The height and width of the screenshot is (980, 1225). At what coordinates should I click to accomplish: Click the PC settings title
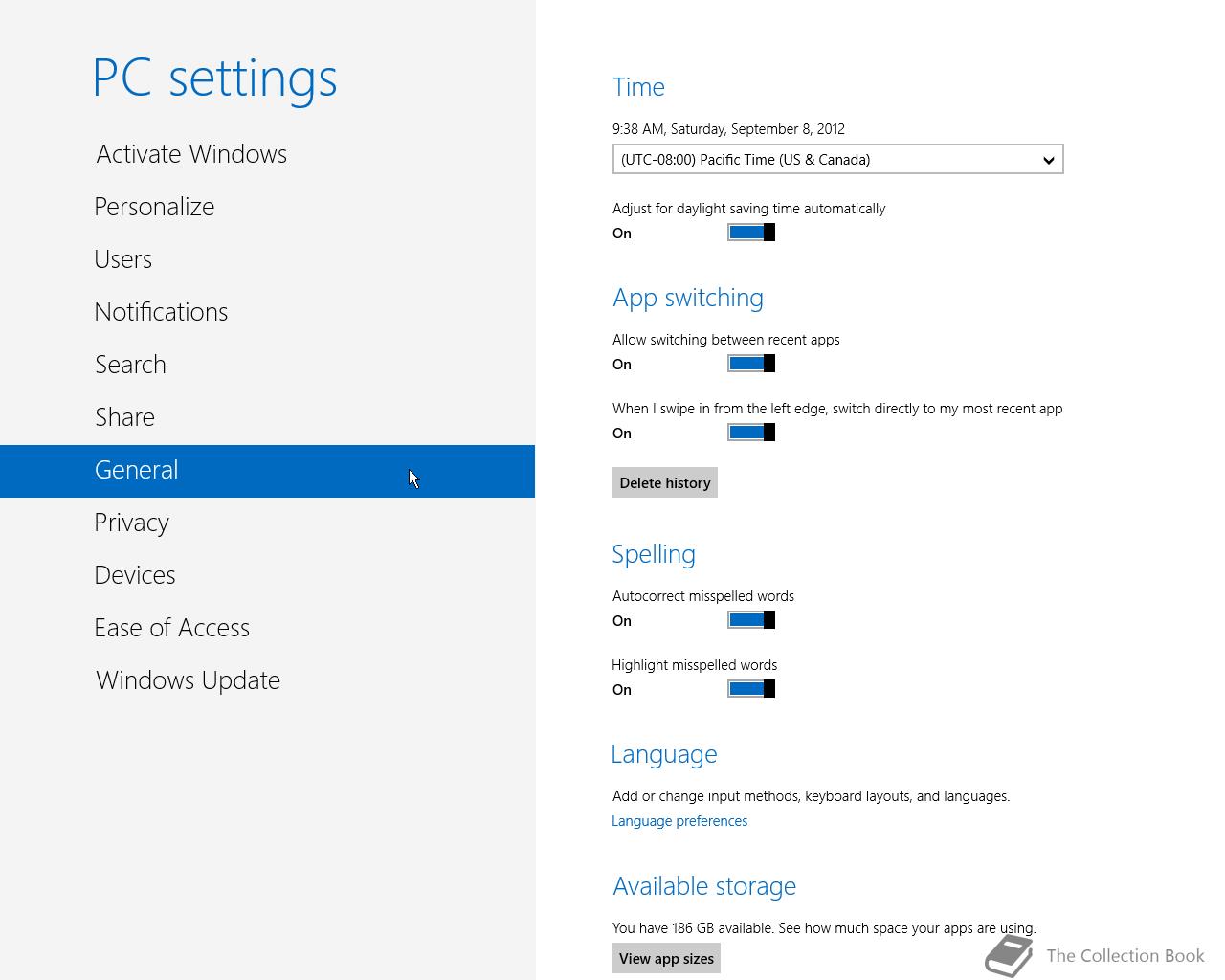[x=215, y=78]
